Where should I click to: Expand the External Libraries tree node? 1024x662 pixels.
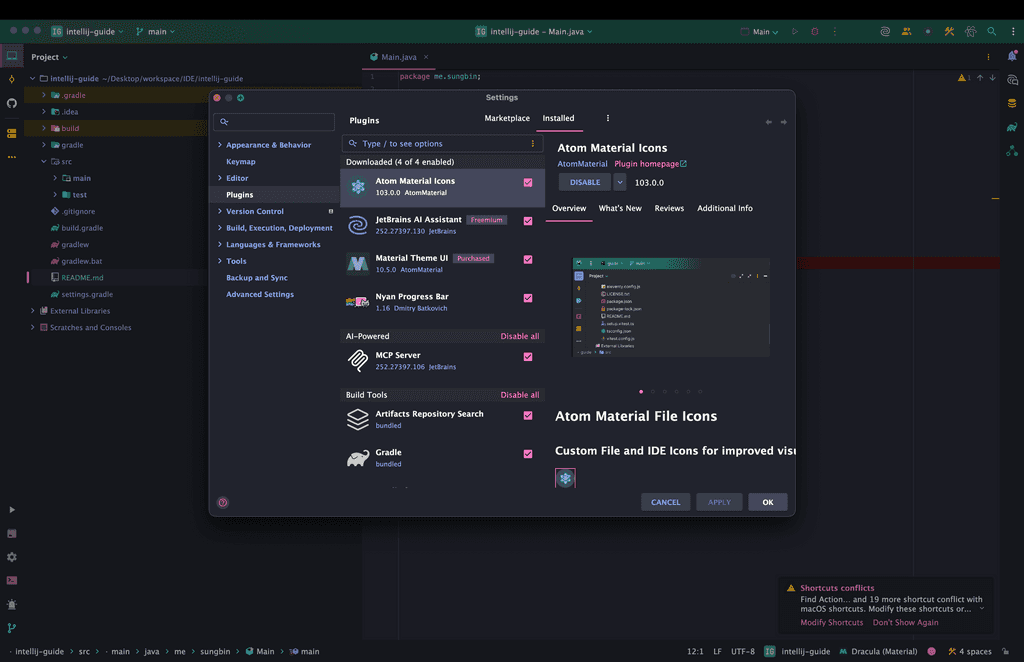coord(33,311)
